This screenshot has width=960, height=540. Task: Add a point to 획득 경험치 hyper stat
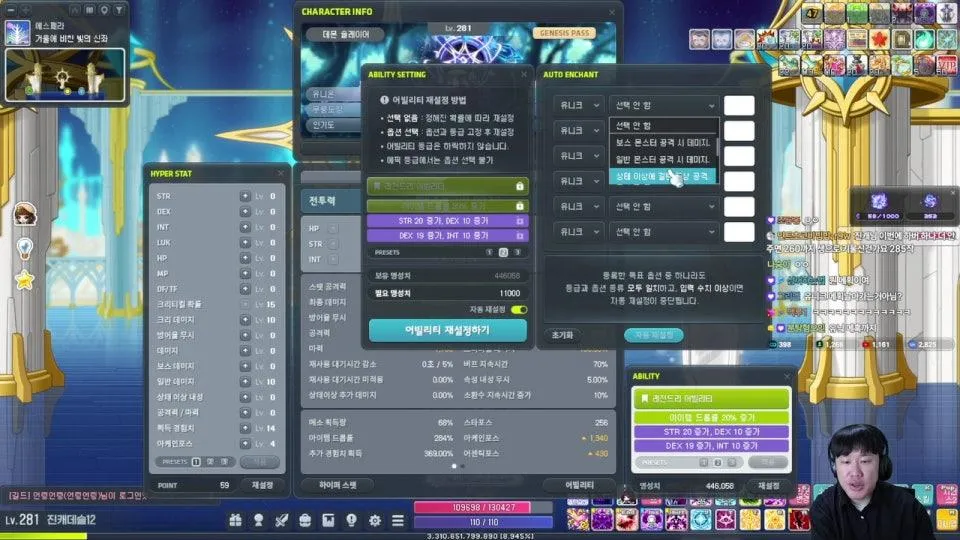[245, 427]
